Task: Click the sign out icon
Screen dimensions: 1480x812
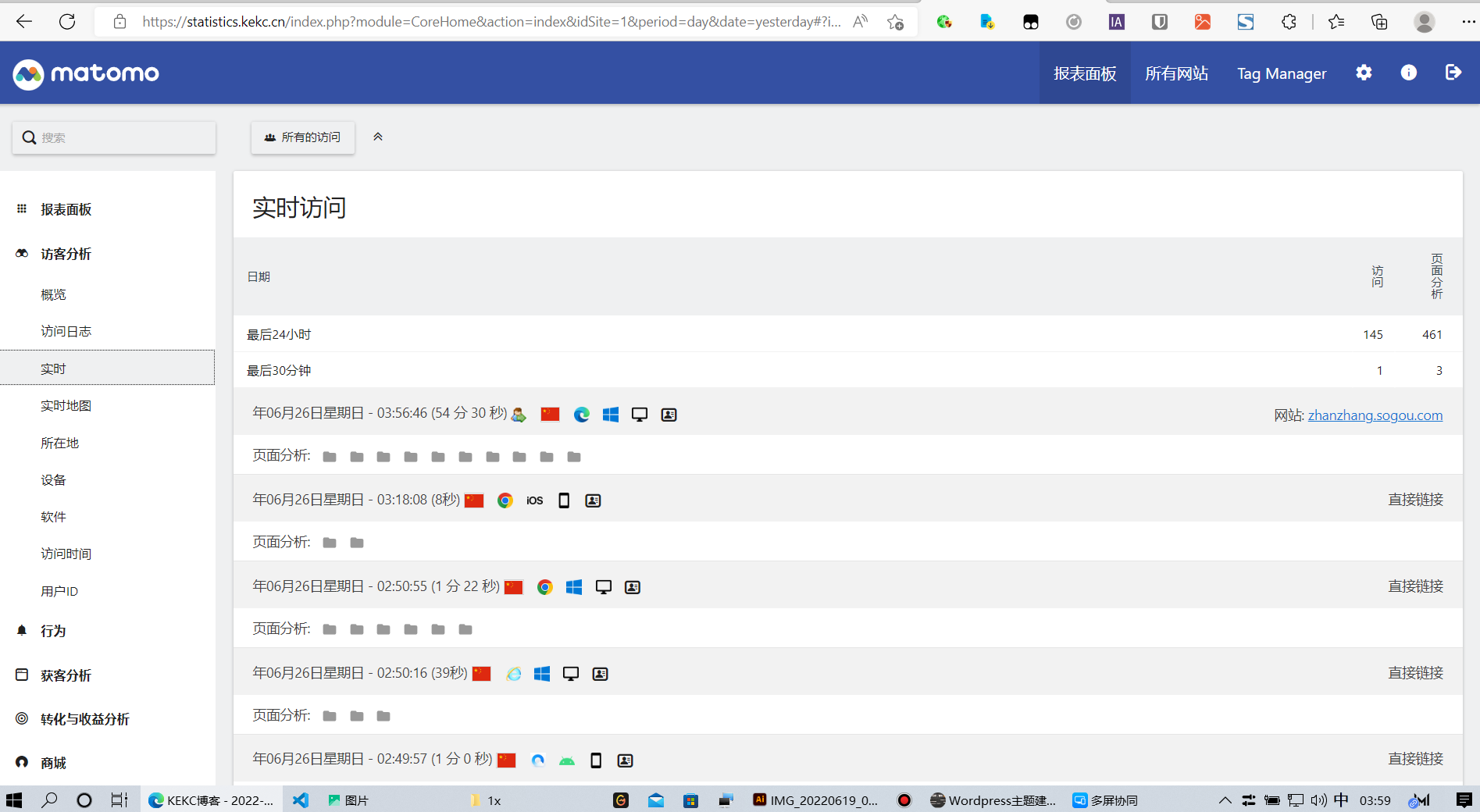Action: (x=1453, y=73)
